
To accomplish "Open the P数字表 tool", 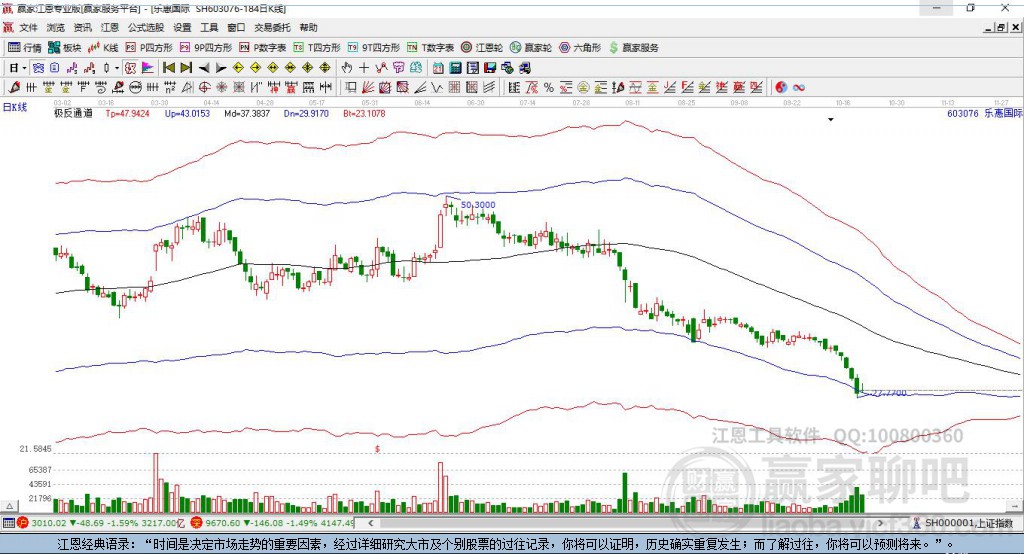I will [263, 48].
